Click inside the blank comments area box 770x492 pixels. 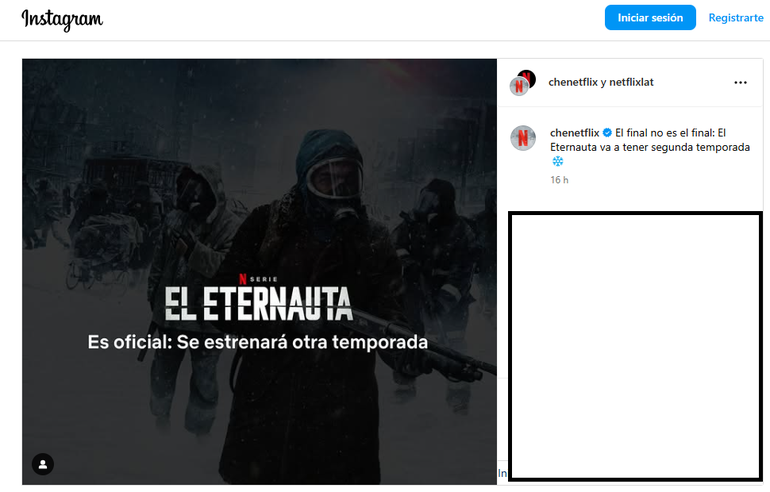pos(635,346)
